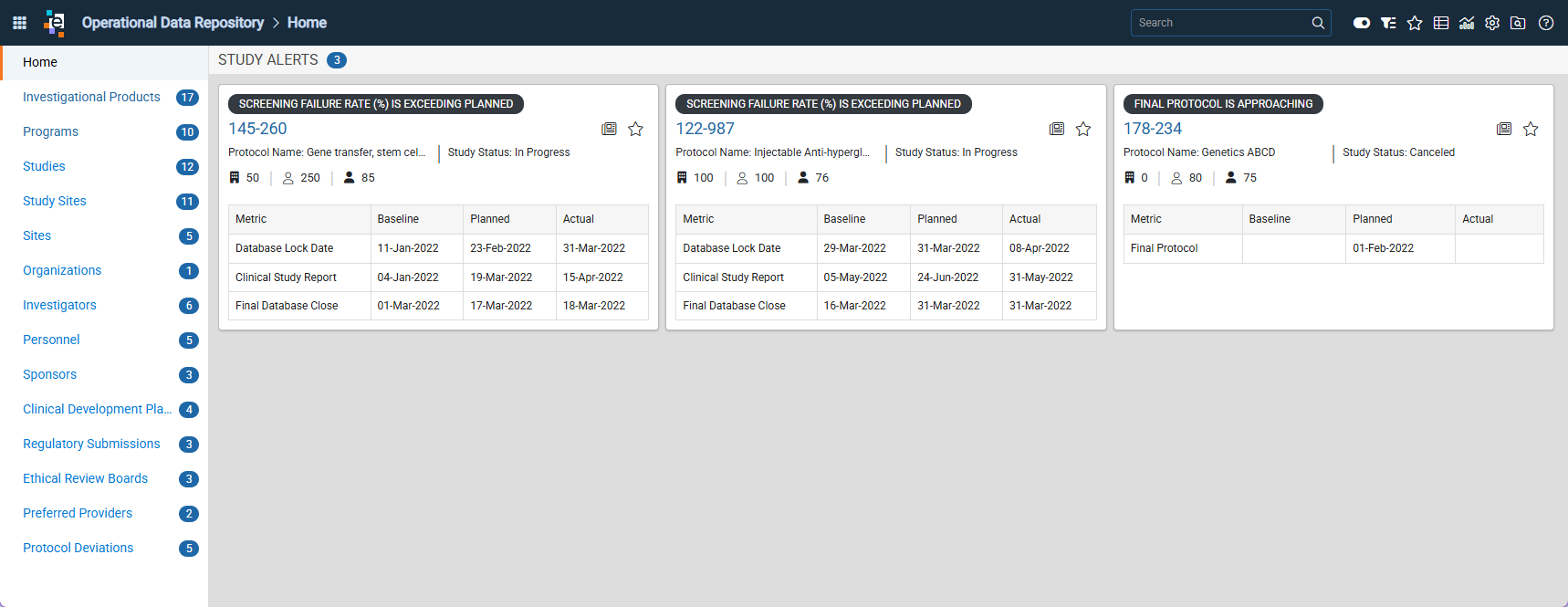The width and height of the screenshot is (1568, 607).
Task: Open study link 145-260
Action: pos(257,129)
